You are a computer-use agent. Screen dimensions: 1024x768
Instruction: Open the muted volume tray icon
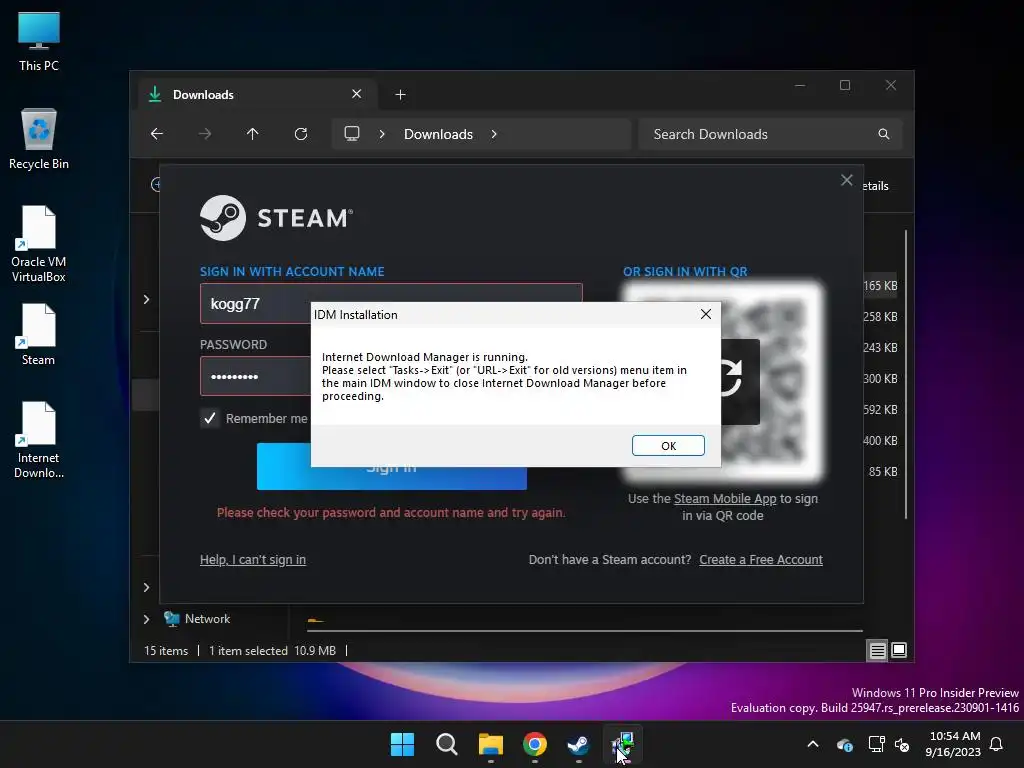[903, 744]
